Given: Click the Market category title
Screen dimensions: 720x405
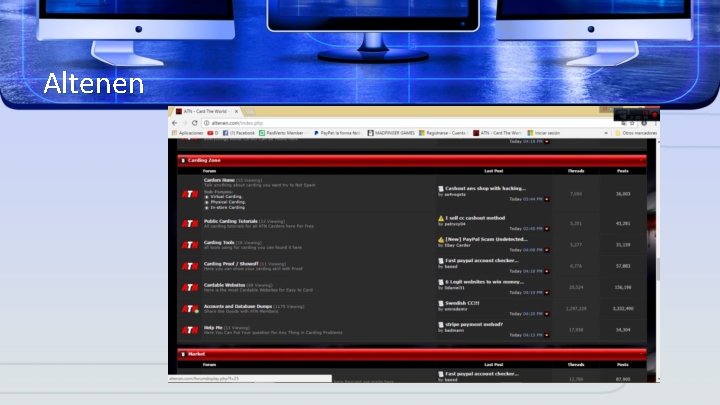Looking at the screenshot, I should click(x=197, y=354).
